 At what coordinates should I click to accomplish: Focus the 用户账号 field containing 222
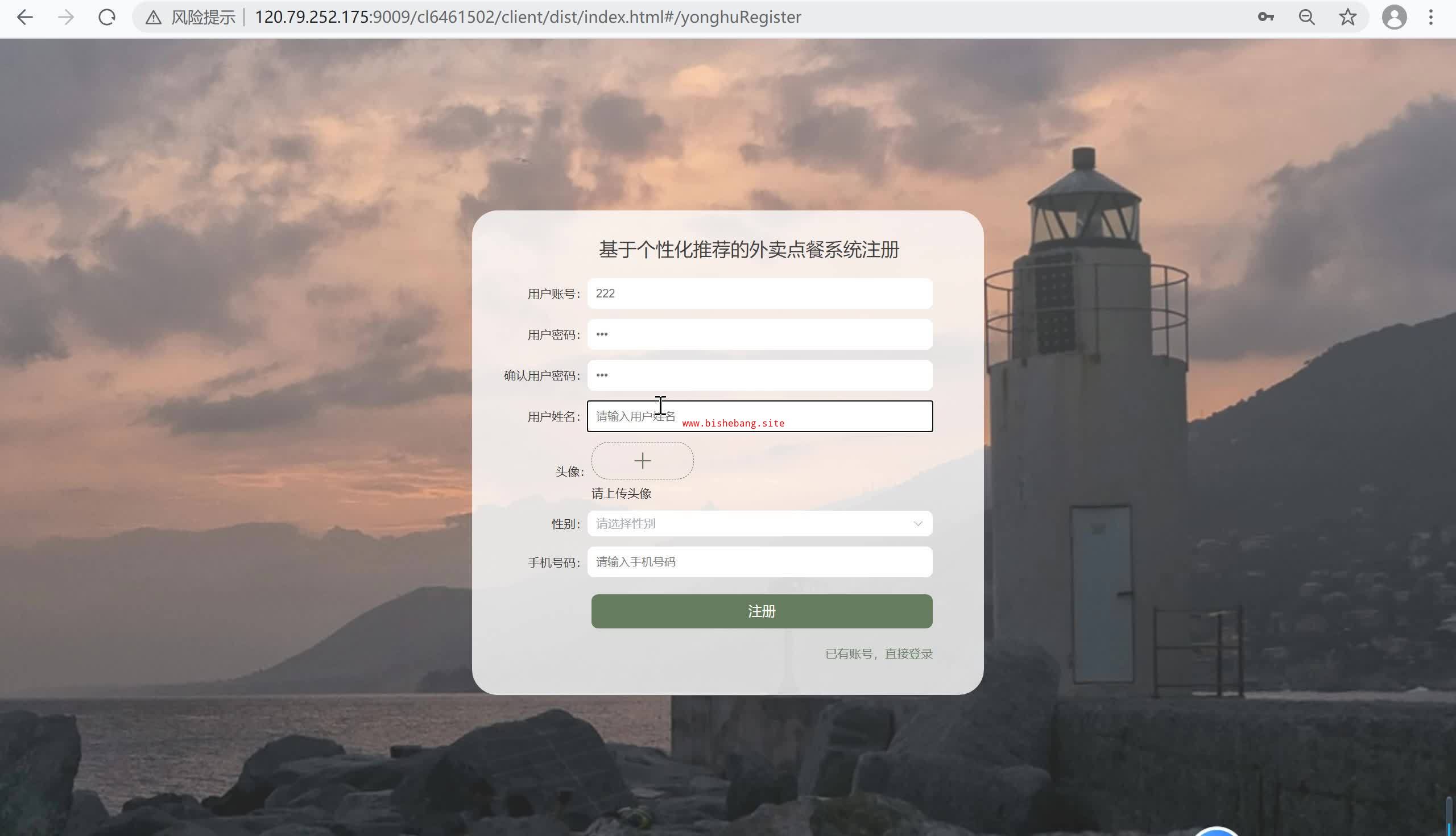pyautogui.click(x=759, y=294)
